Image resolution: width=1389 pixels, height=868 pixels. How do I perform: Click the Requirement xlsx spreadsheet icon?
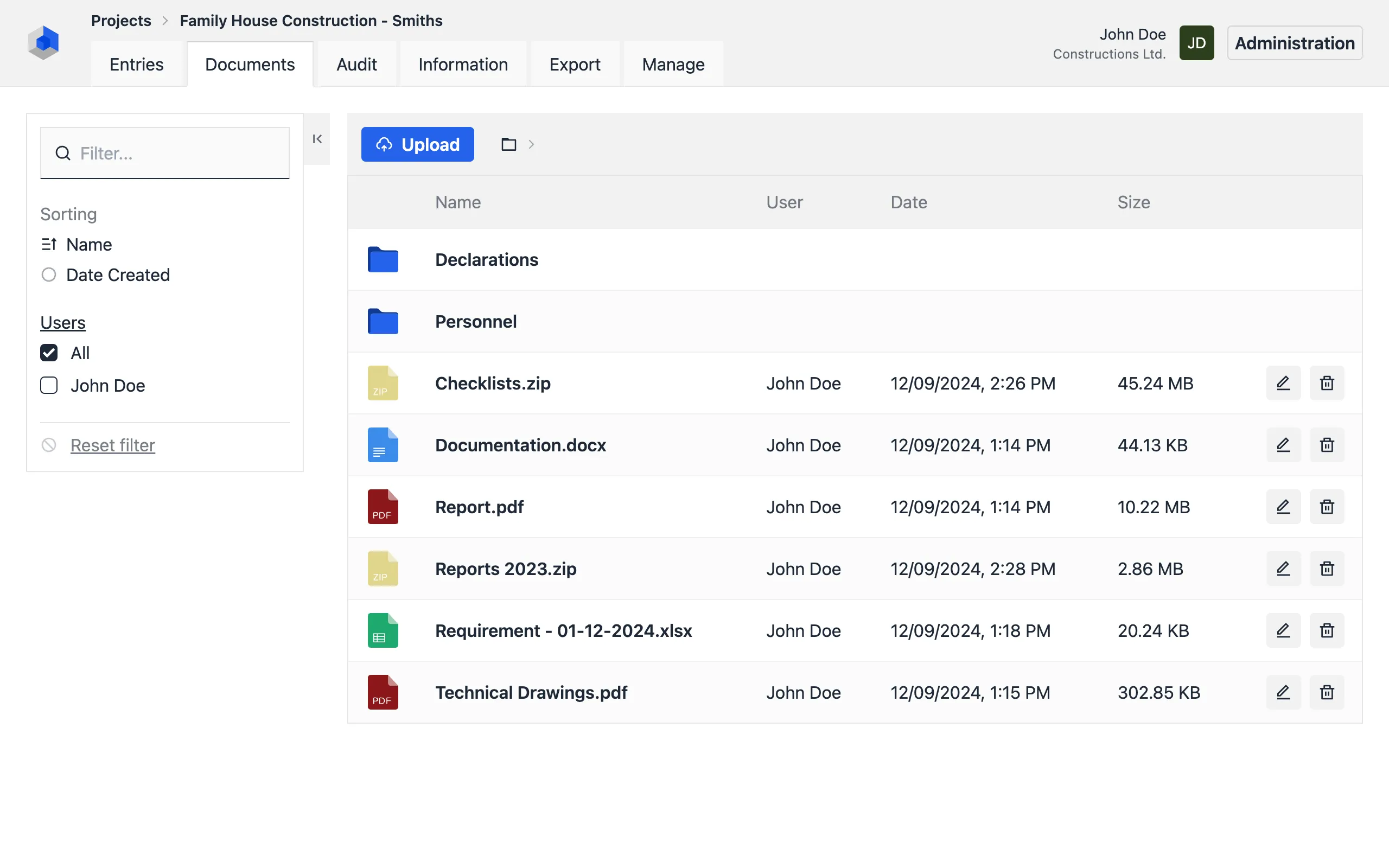click(383, 630)
